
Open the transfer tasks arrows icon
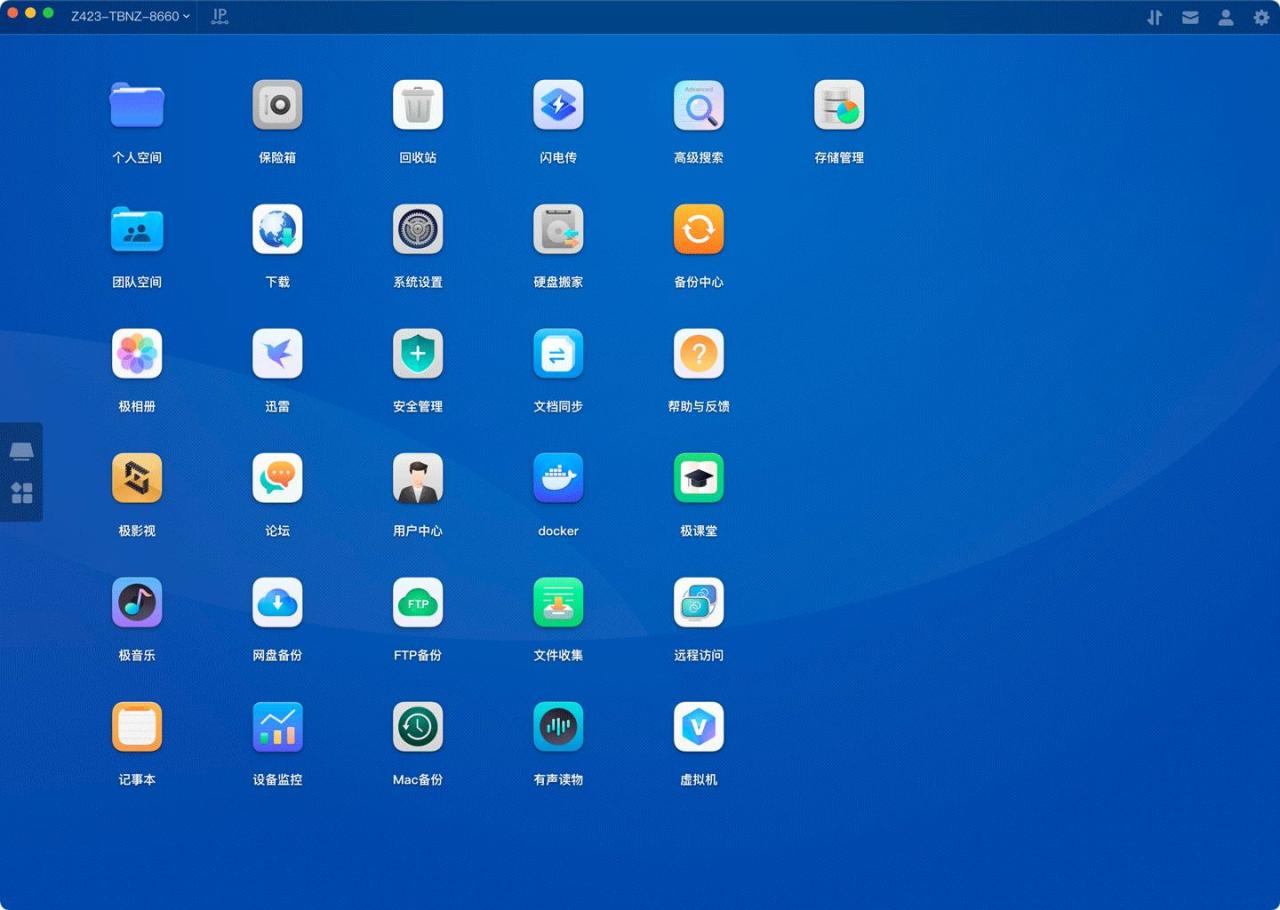(1154, 17)
